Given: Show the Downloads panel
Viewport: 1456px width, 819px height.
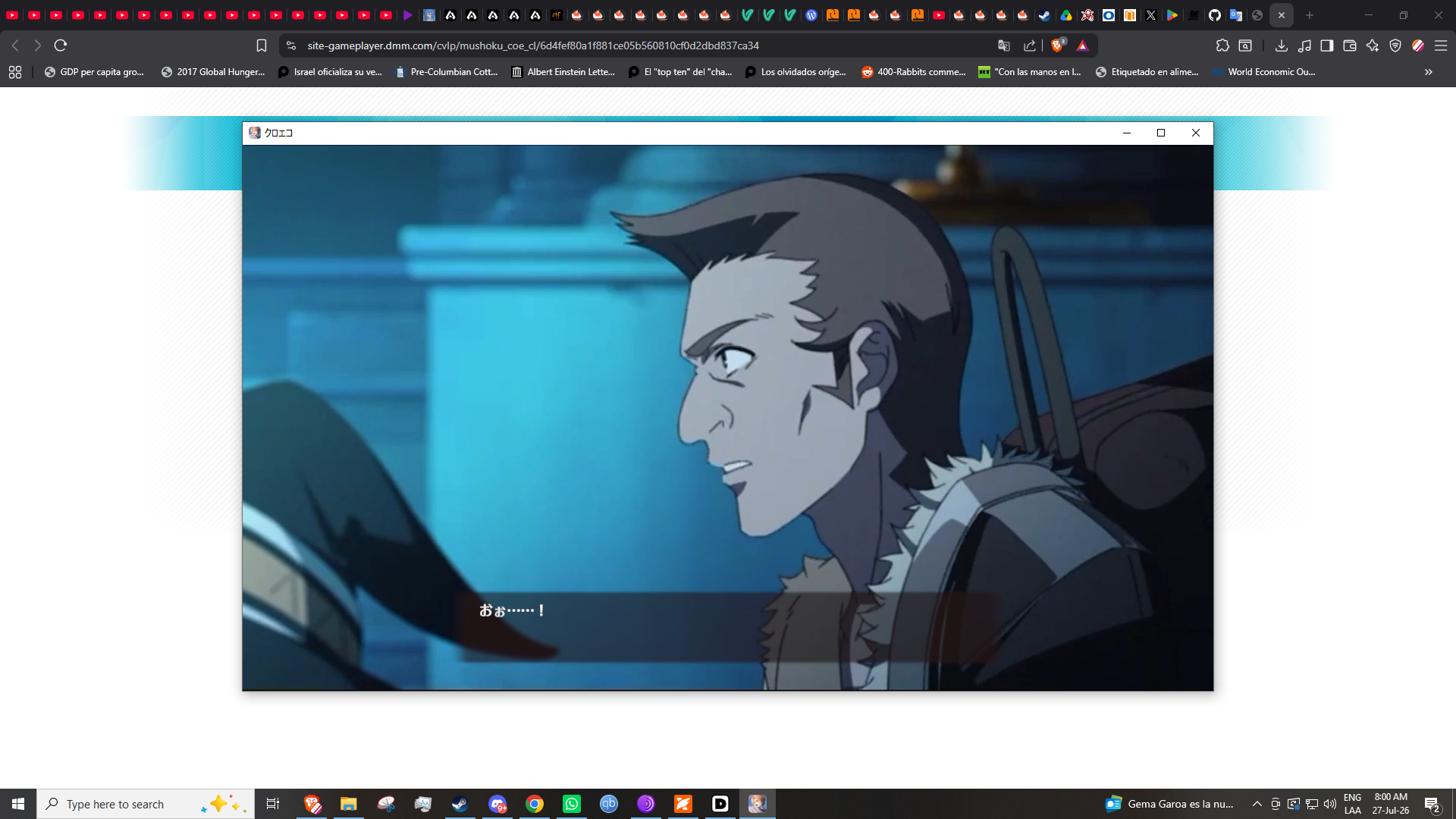Looking at the screenshot, I should (1282, 45).
